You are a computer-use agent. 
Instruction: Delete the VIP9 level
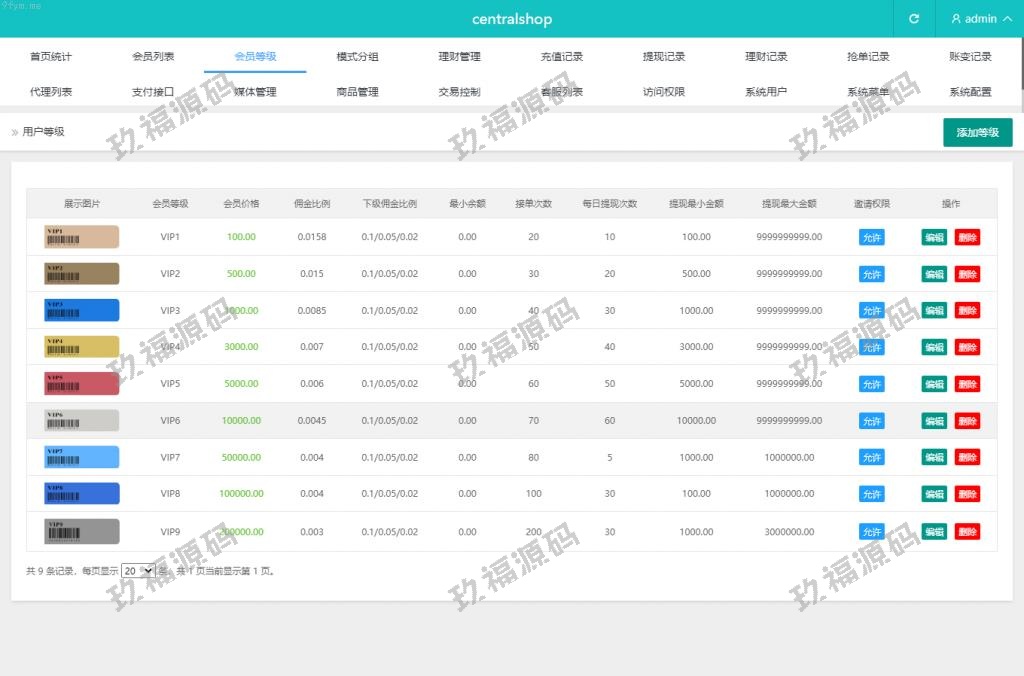click(967, 531)
